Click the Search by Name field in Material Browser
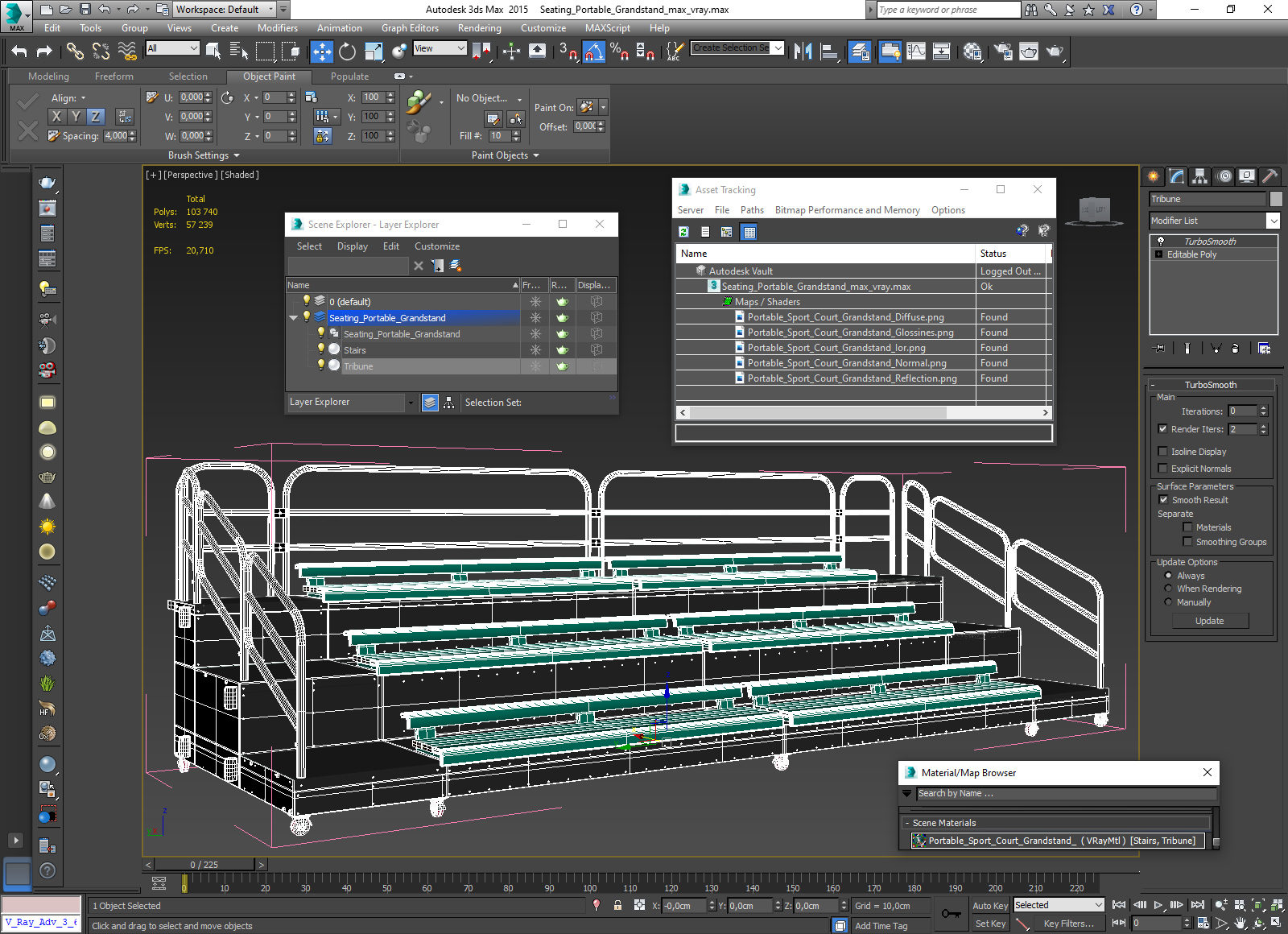Screen dimensions: 1288x934 pyautogui.click(x=1067, y=794)
